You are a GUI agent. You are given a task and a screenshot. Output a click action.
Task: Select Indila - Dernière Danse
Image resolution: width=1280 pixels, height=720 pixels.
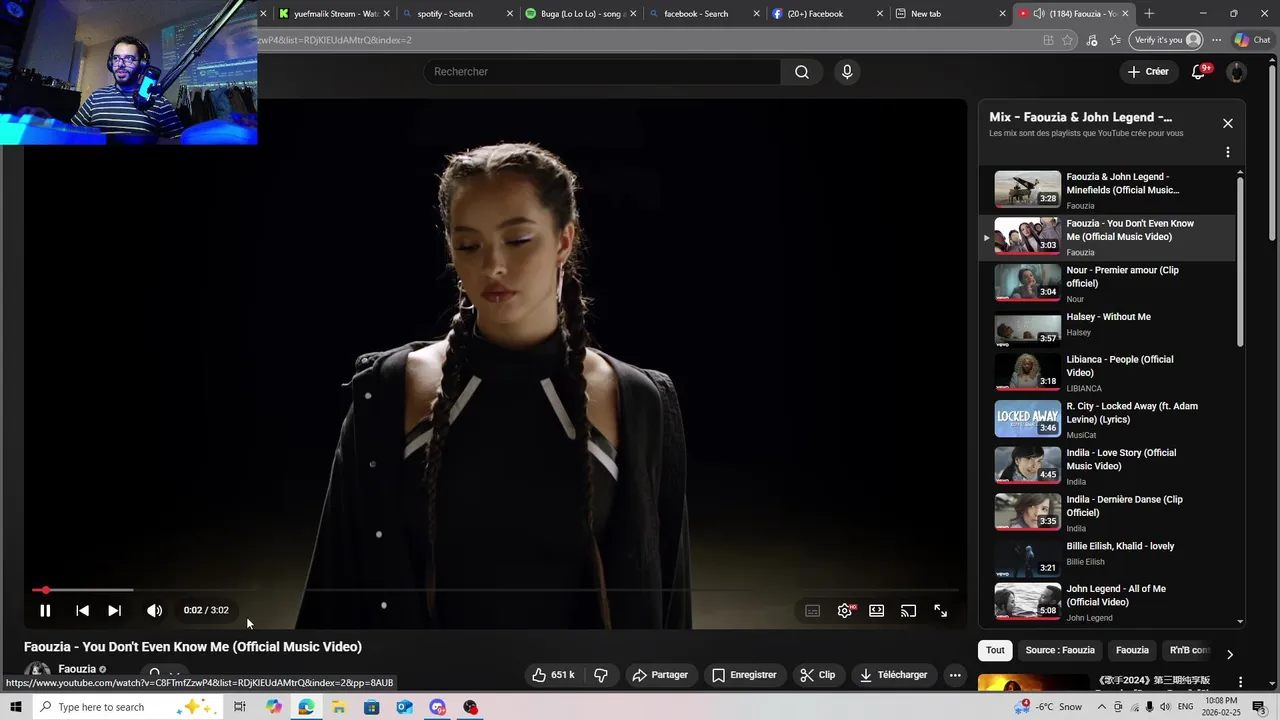(x=1107, y=513)
